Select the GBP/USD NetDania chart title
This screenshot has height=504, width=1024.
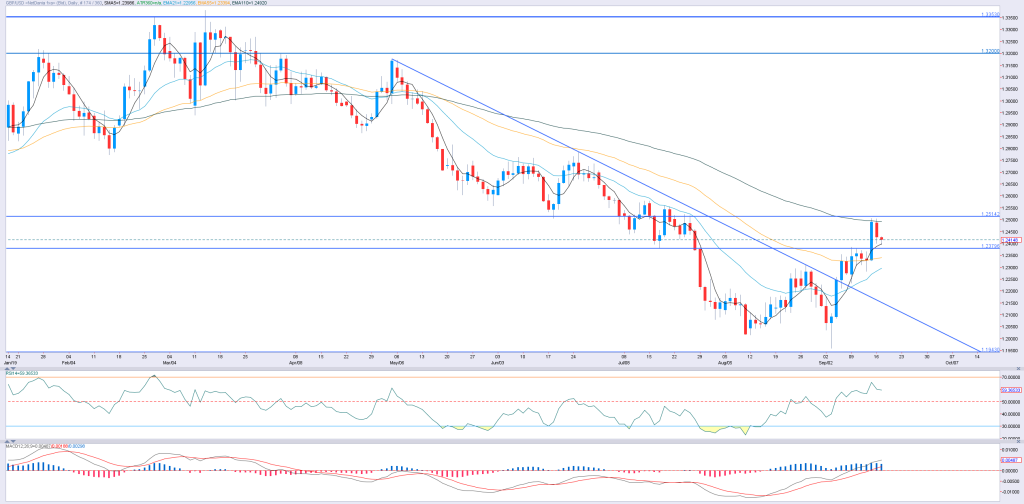pyautogui.click(x=54, y=3)
